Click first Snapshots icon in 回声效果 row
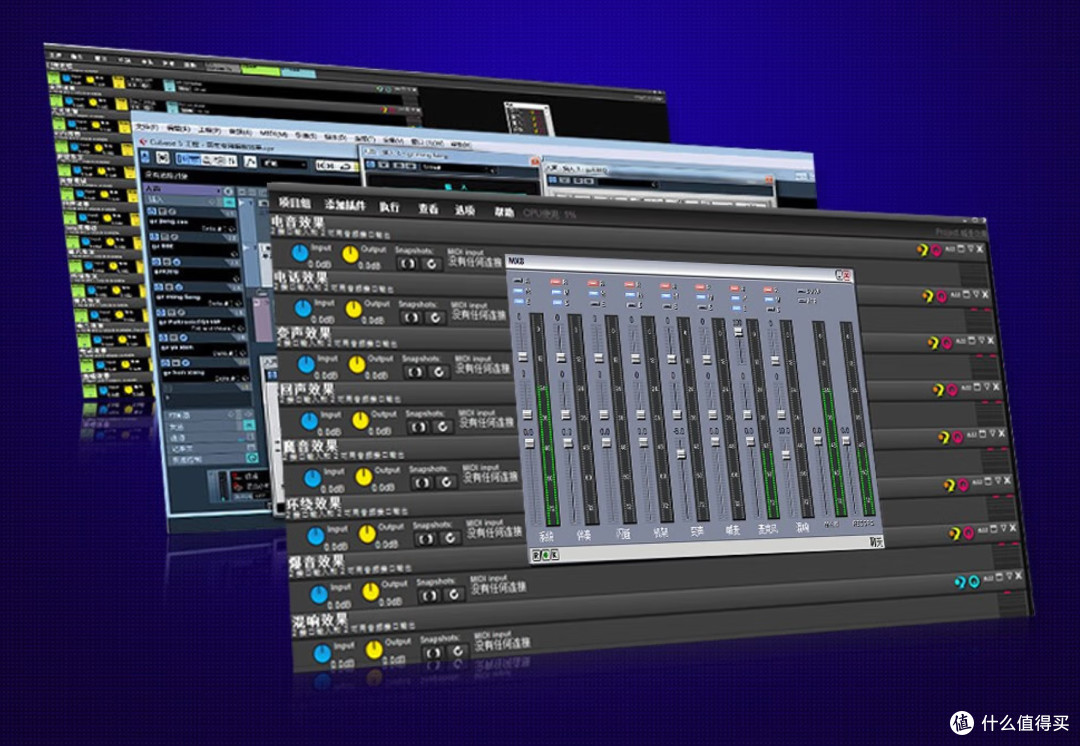This screenshot has height=746, width=1080. (x=419, y=427)
